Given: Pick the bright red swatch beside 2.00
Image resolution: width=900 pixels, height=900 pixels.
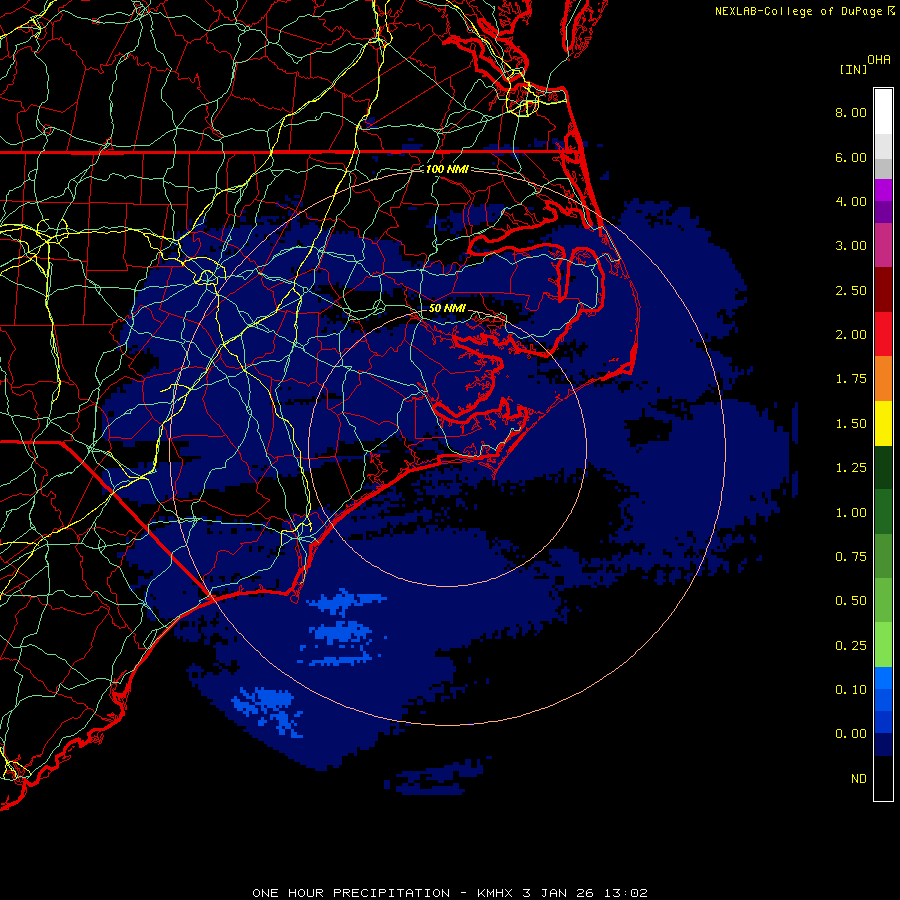Looking at the screenshot, I should [x=883, y=334].
